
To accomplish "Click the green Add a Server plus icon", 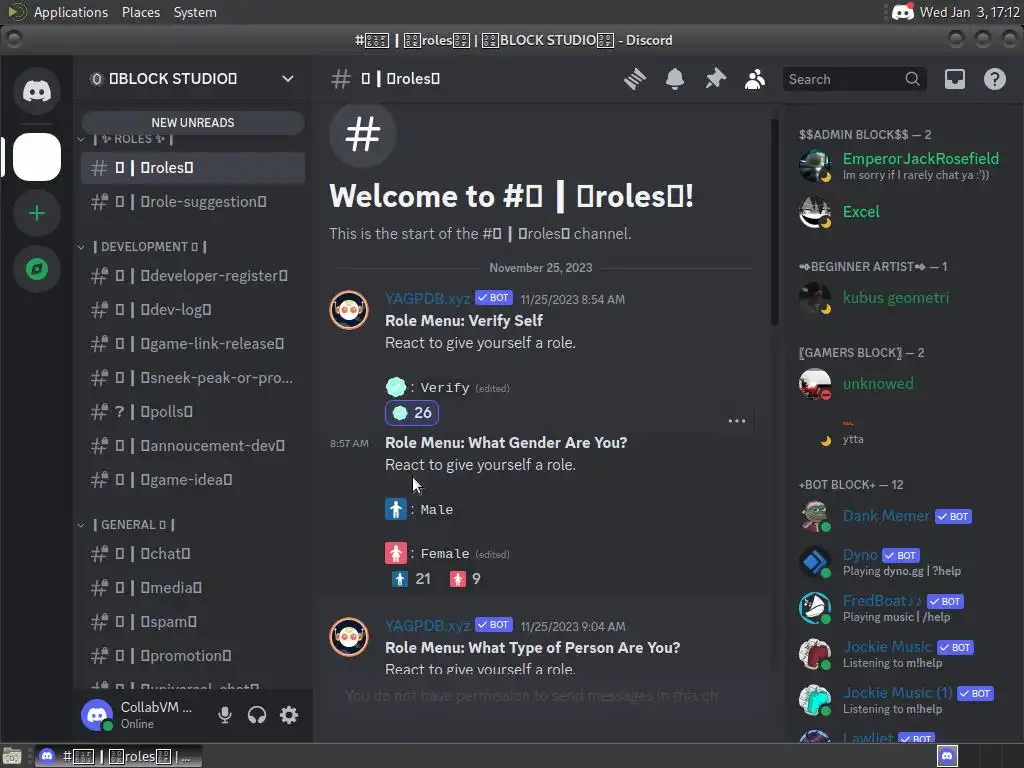I will click(37, 213).
